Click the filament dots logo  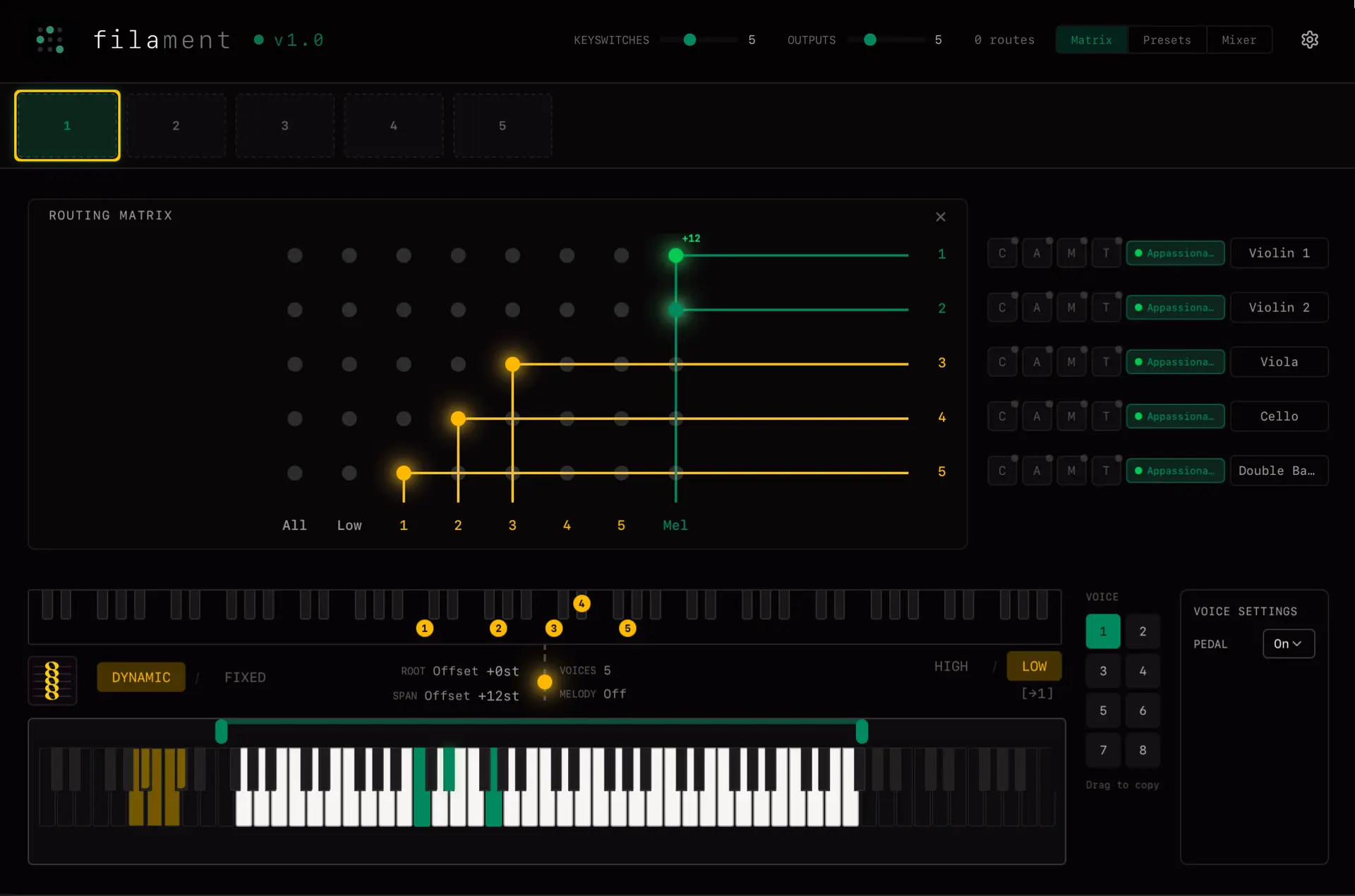50,40
